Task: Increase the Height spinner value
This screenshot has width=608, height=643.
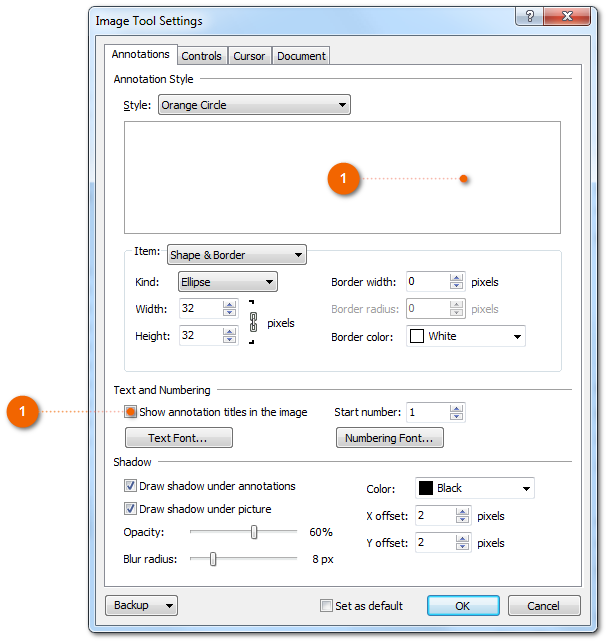Action: tap(229, 332)
